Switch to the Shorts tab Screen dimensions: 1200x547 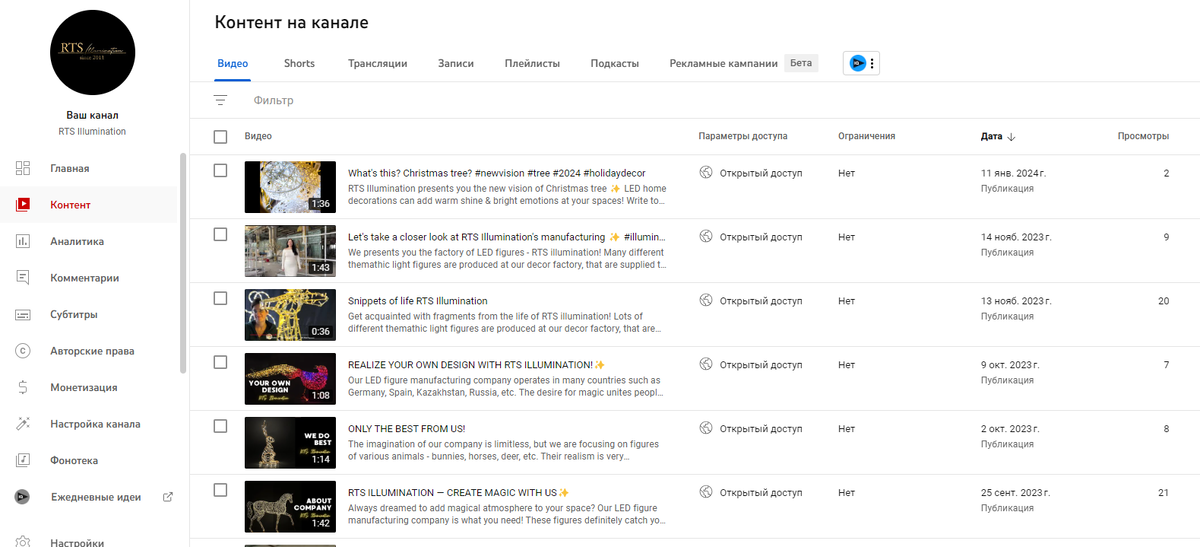coord(299,63)
